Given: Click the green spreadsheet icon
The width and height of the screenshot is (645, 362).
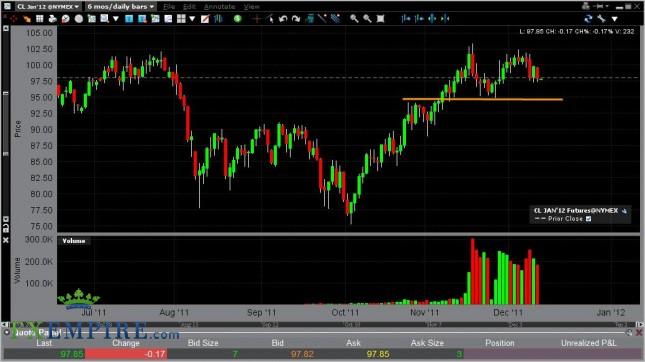Looking at the screenshot, I should [92, 19].
